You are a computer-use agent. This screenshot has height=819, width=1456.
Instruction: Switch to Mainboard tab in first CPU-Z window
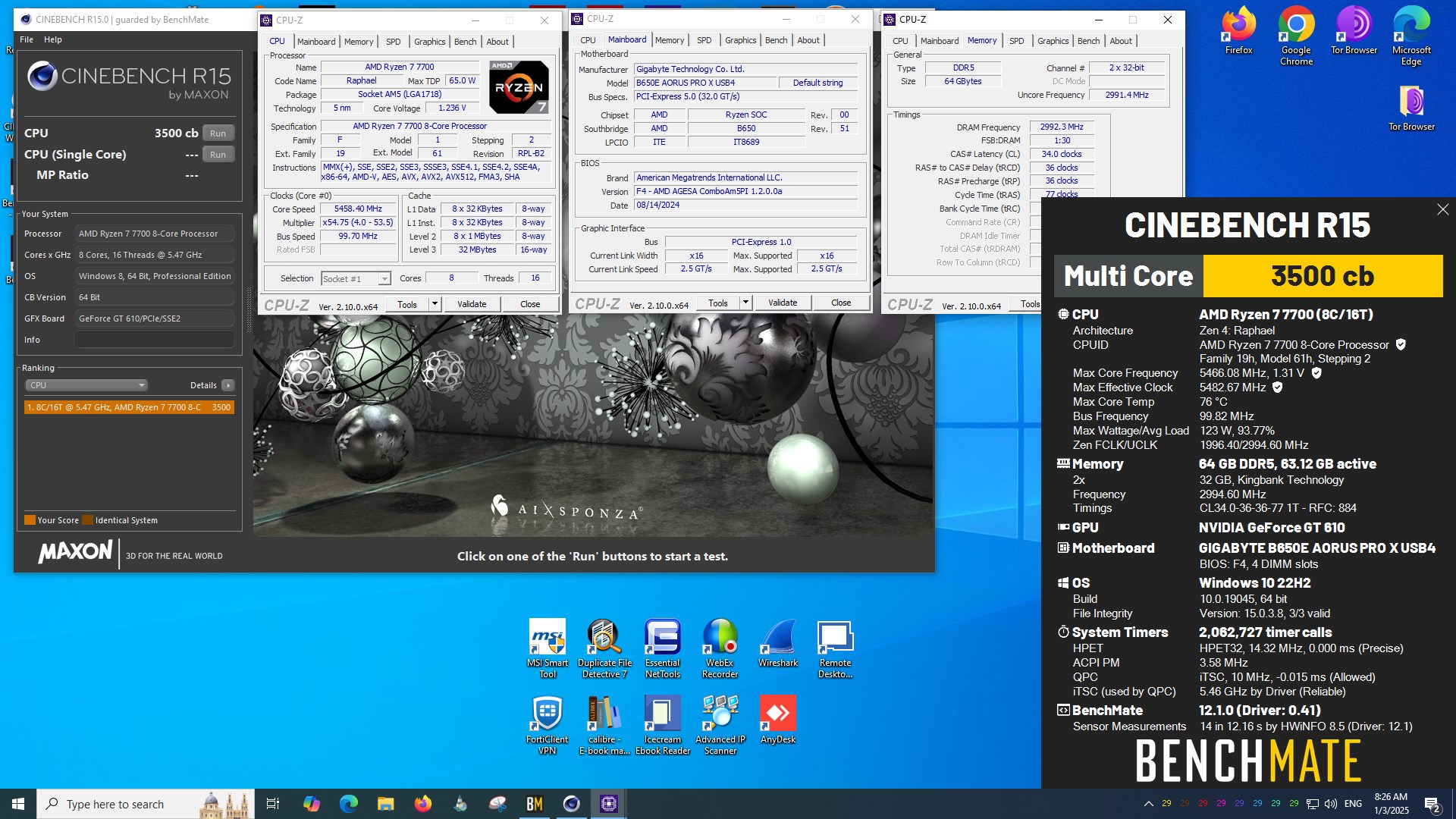point(316,42)
